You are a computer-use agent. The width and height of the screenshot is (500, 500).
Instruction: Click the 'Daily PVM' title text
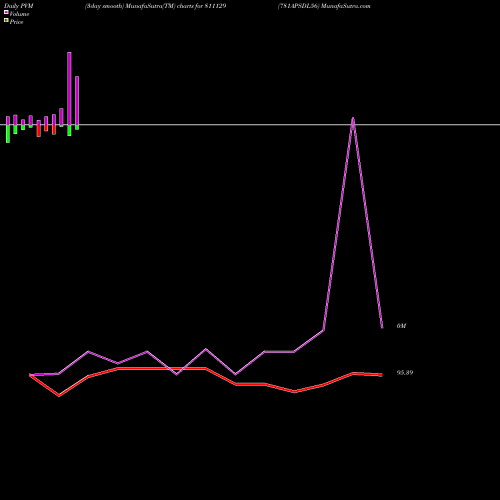[19, 6]
